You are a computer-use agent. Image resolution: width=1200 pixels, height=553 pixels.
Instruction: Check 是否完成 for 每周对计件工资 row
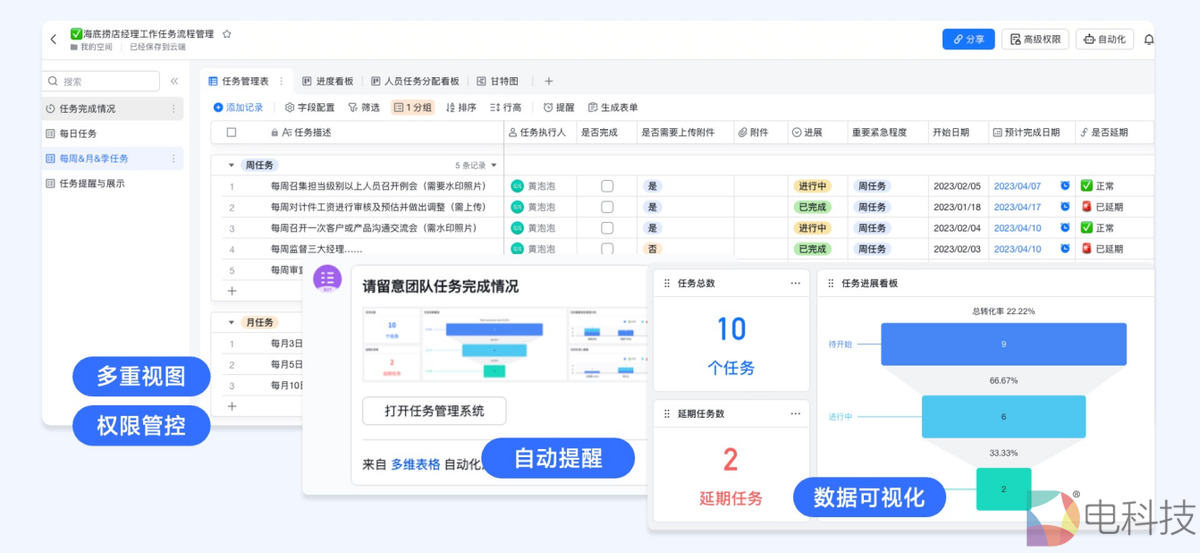tap(607, 207)
